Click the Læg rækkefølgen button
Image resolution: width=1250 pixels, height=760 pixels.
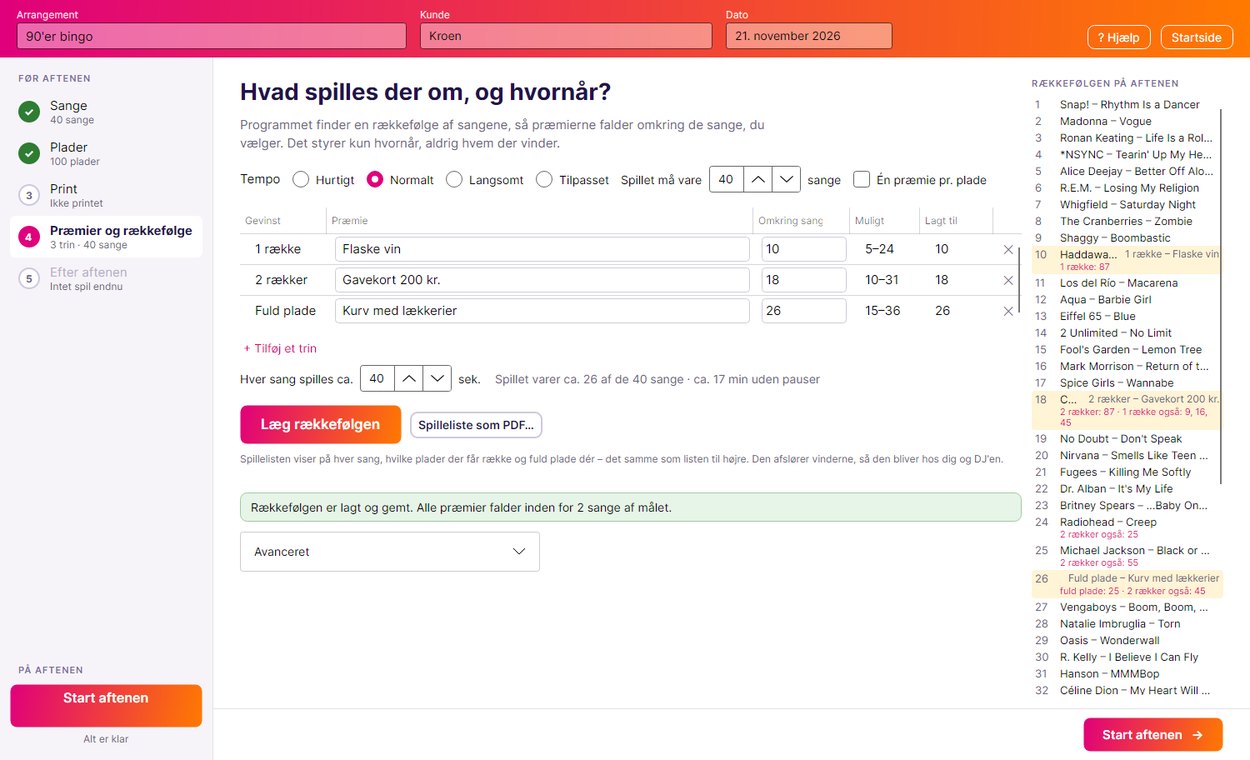(320, 424)
